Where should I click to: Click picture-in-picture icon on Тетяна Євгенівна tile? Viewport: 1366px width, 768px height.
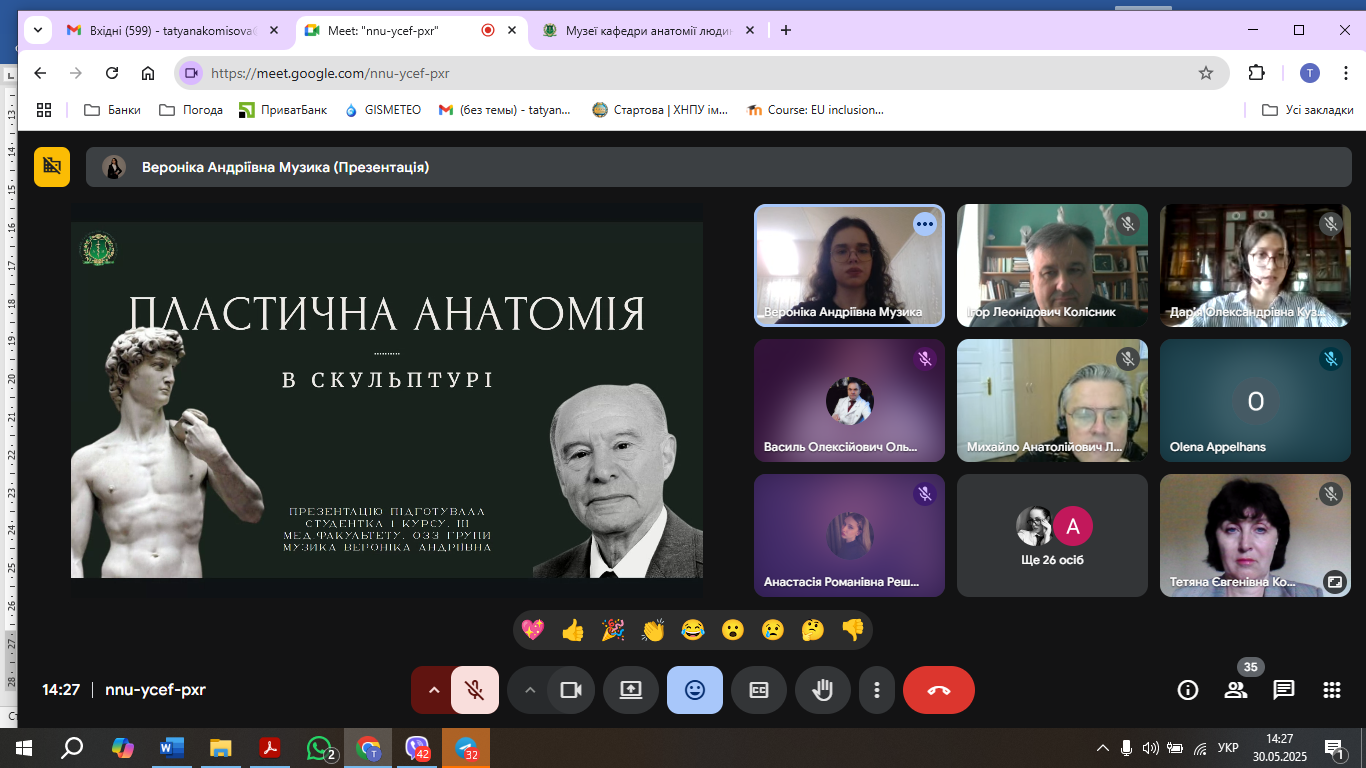(1334, 580)
